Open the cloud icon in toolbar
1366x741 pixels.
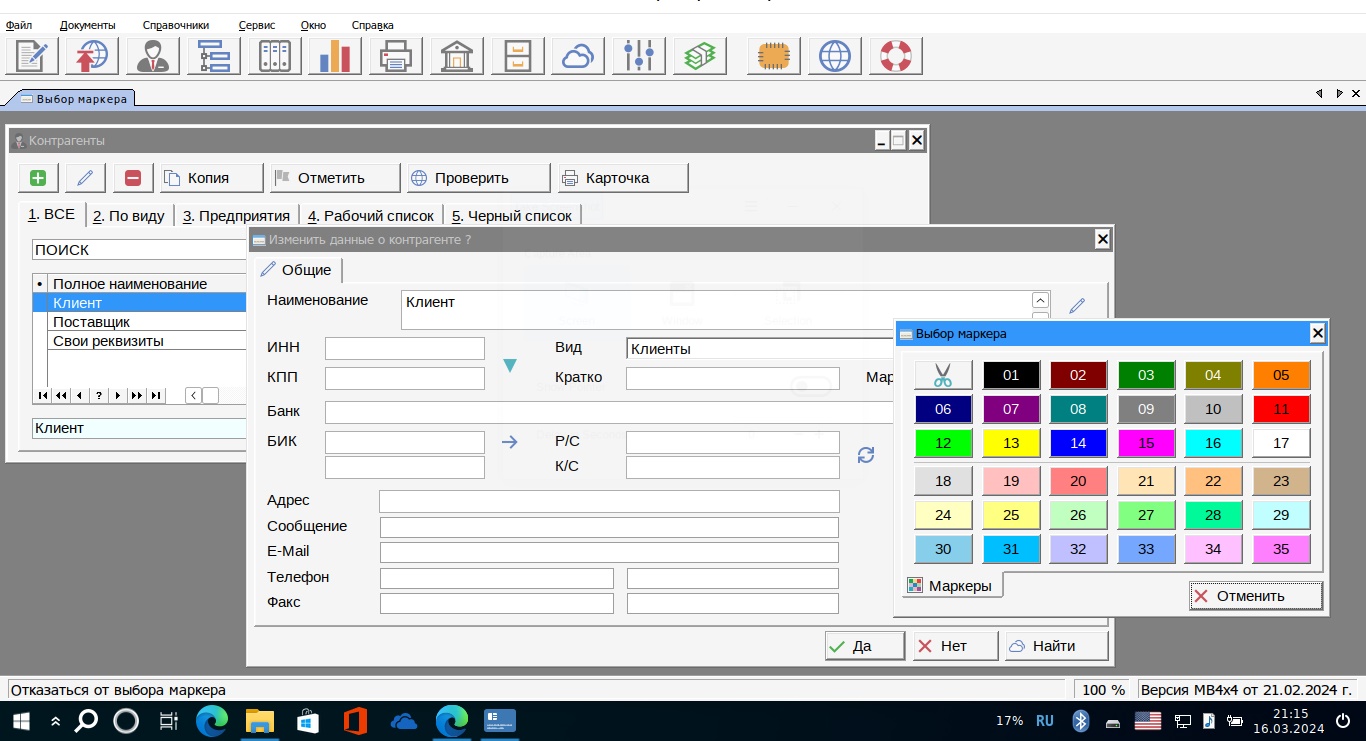tap(578, 56)
